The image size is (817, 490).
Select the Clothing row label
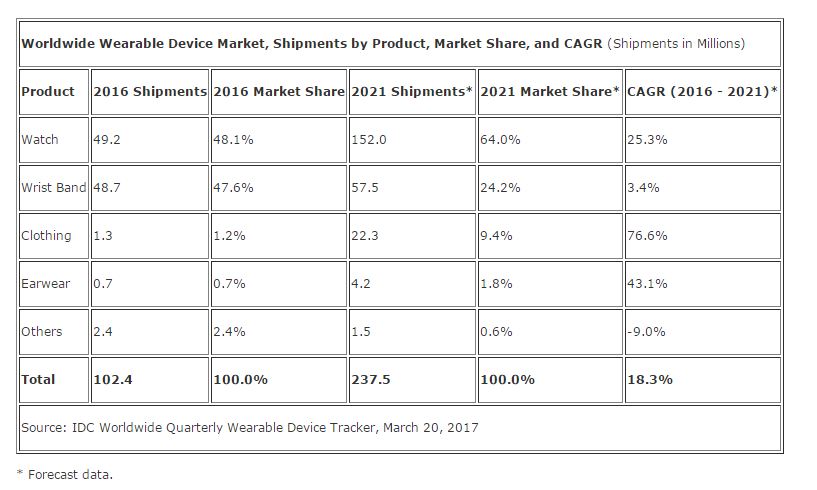click(46, 235)
